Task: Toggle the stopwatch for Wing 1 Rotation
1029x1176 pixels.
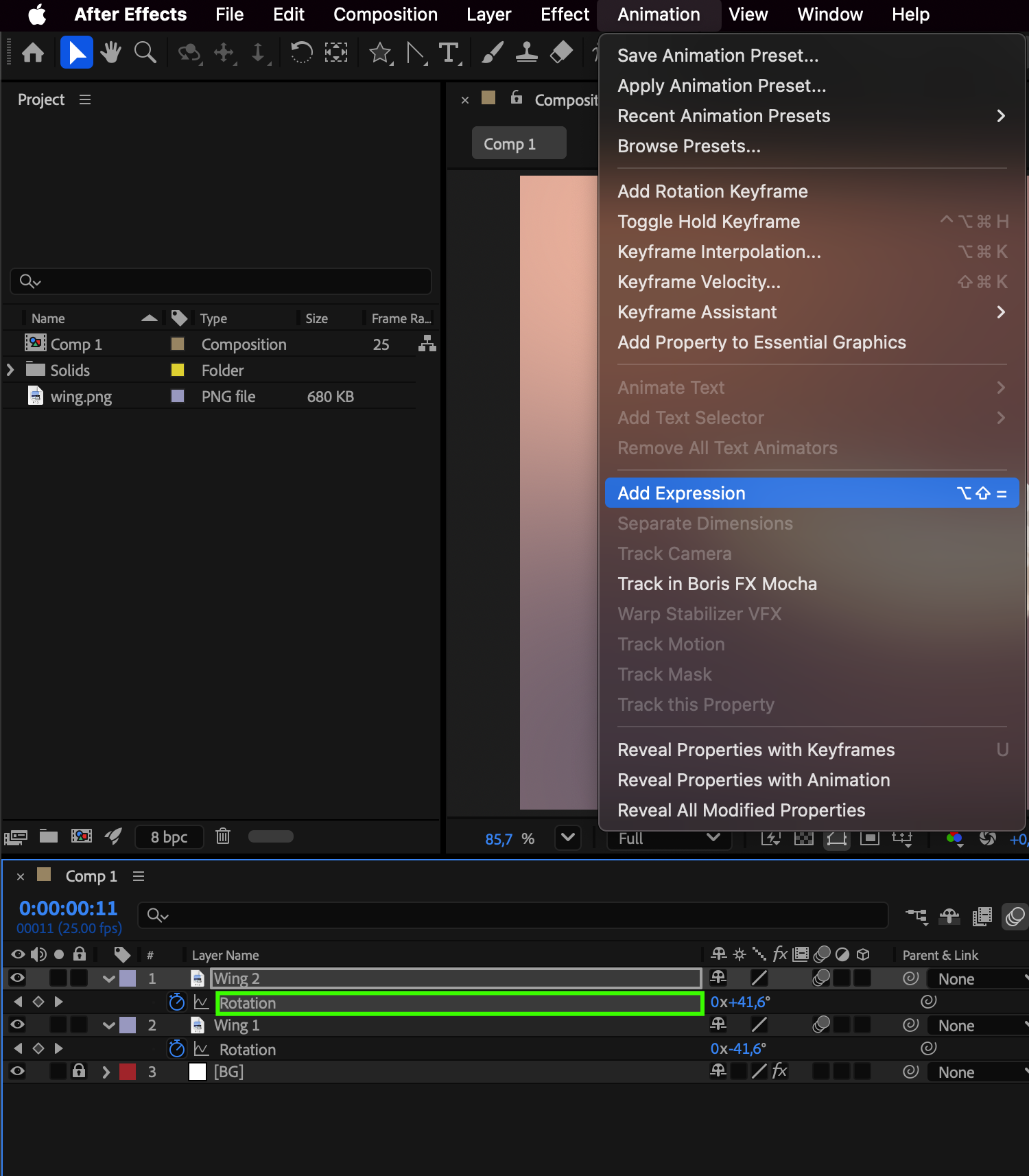Action: [177, 1049]
